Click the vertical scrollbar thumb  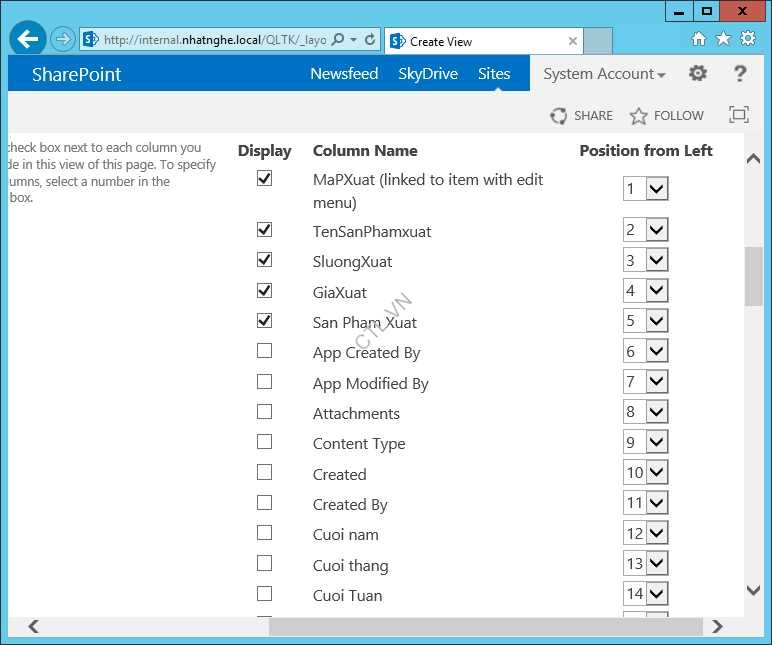[x=754, y=276]
